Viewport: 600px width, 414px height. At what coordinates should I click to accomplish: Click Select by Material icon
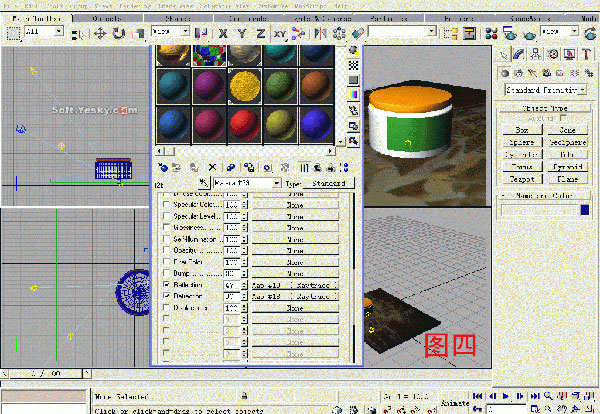pyautogui.click(x=353, y=141)
